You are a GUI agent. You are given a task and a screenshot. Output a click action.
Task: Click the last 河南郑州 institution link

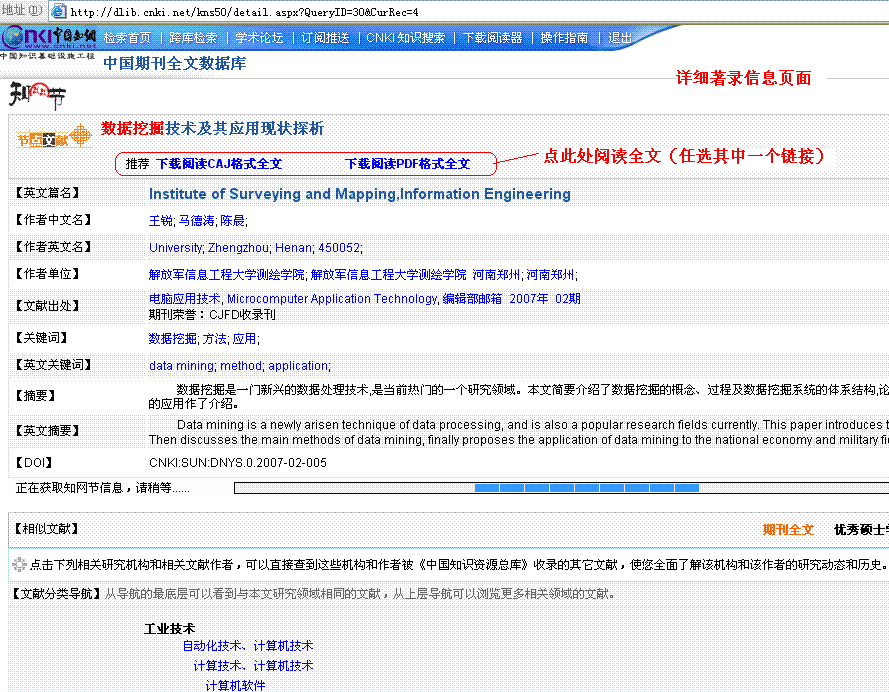pyautogui.click(x=550, y=275)
